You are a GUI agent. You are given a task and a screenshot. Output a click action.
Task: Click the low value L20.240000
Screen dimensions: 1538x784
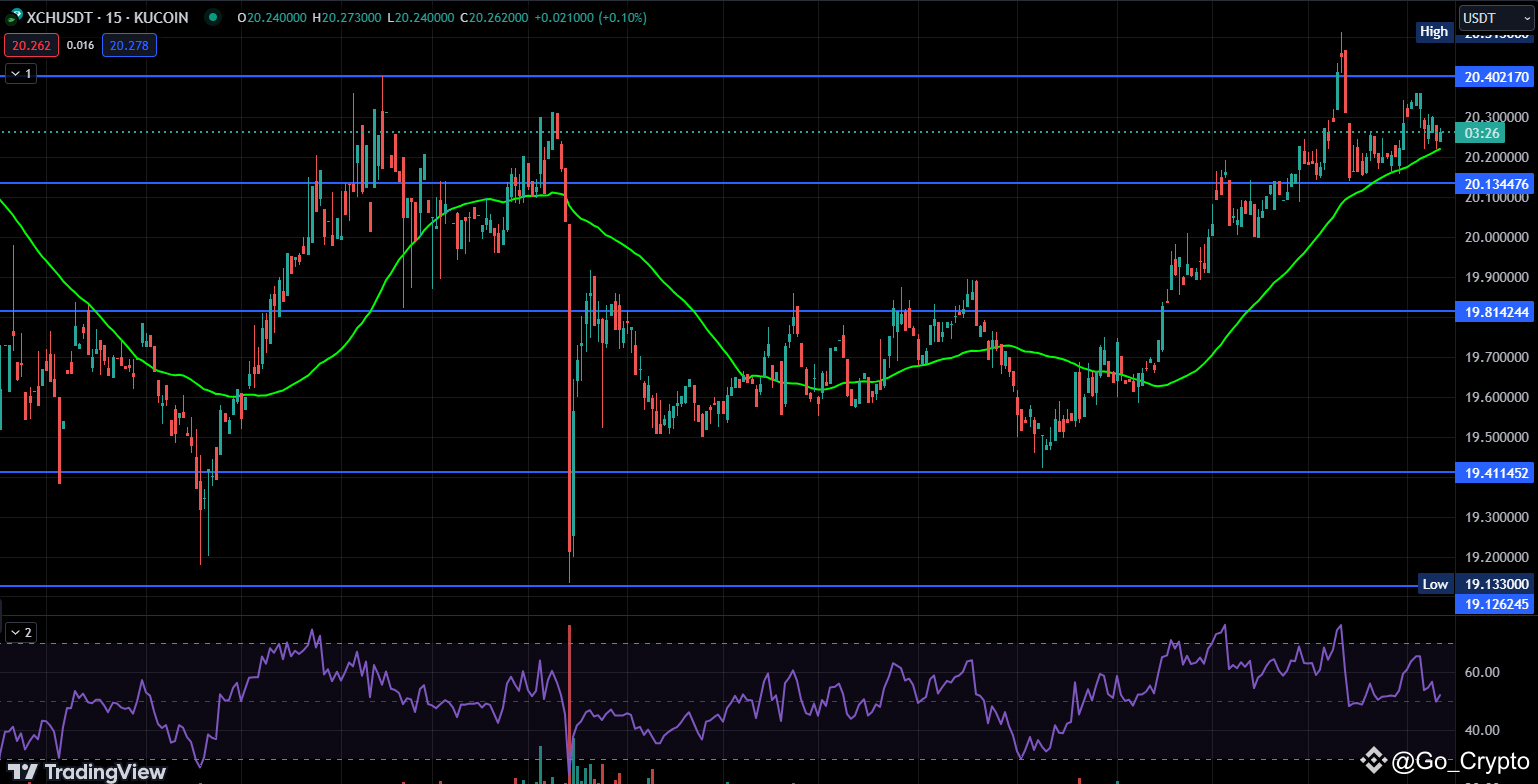pyautogui.click(x=420, y=18)
